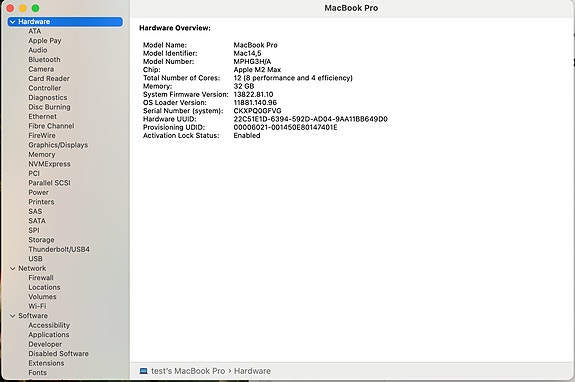Click Activation Lock Status "Enabled" value
The height and width of the screenshot is (382, 575).
click(247, 136)
